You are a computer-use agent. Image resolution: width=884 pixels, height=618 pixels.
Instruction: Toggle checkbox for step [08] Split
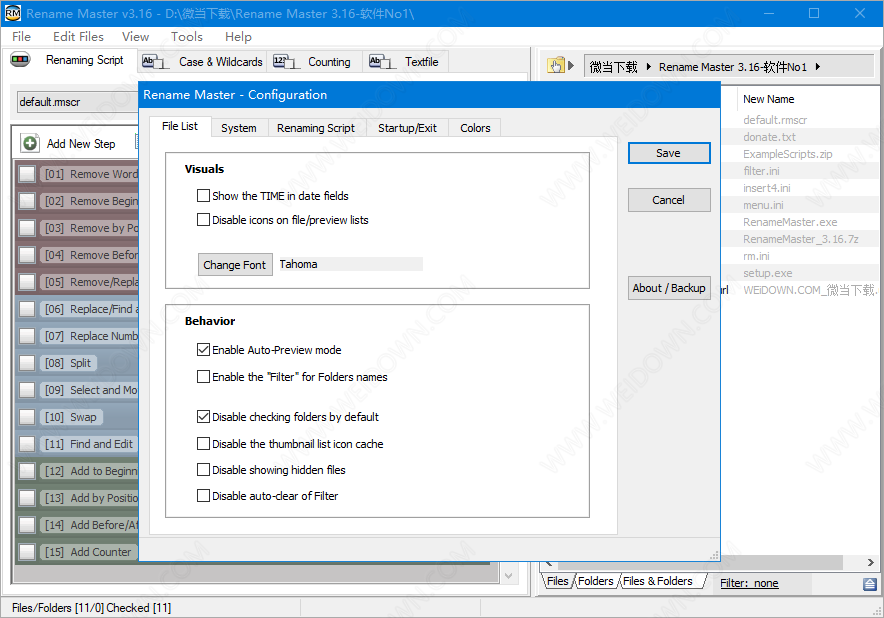(x=27, y=363)
